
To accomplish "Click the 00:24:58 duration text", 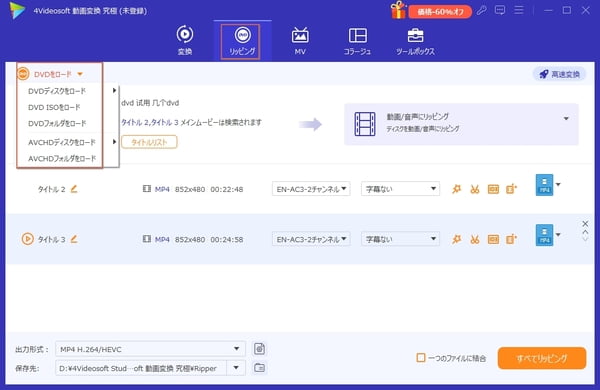I will (227, 240).
